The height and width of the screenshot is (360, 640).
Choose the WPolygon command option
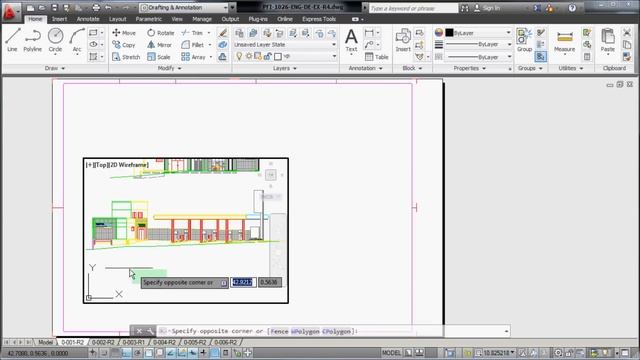[x=305, y=331]
